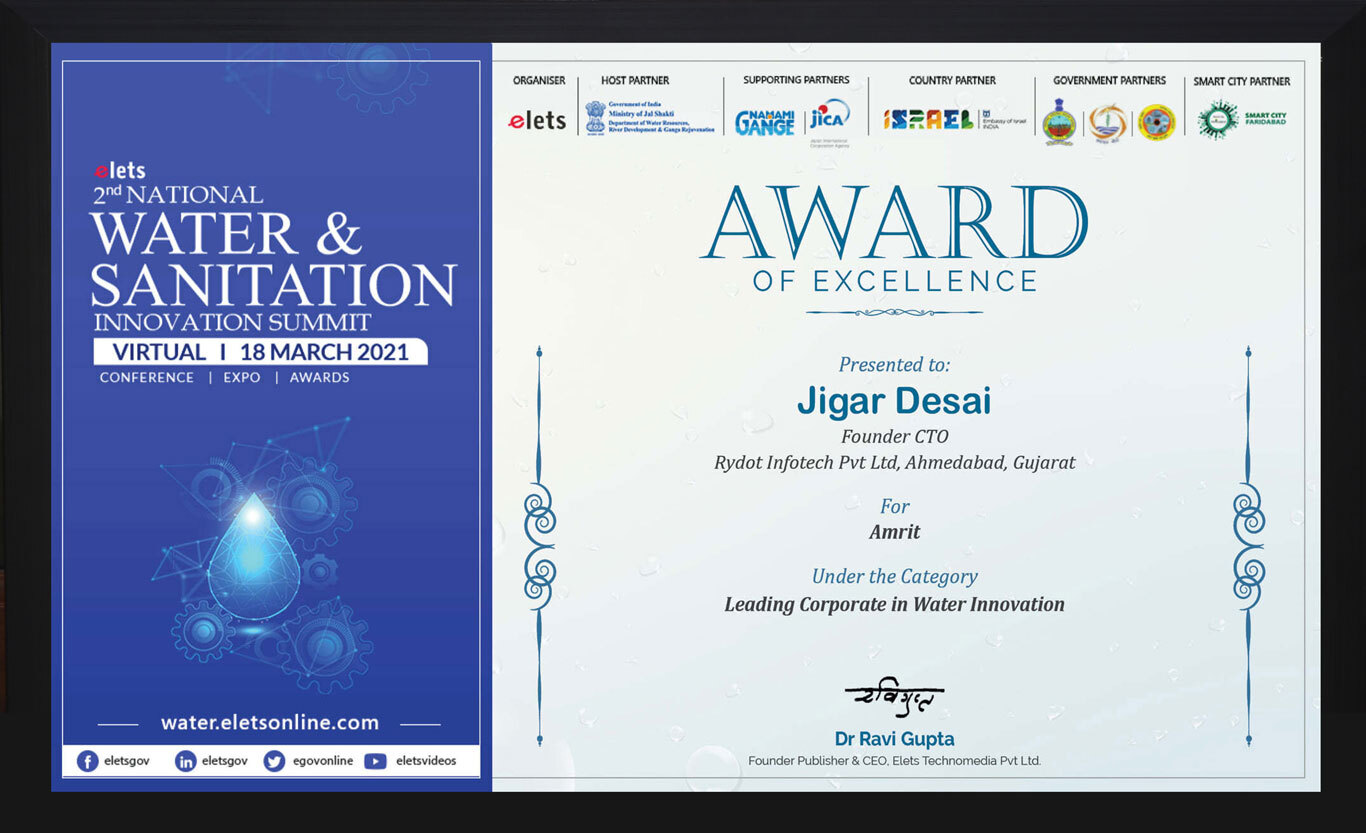Image resolution: width=1366 pixels, height=833 pixels.
Task: Click the Namami Gange logo
Action: click(x=764, y=121)
